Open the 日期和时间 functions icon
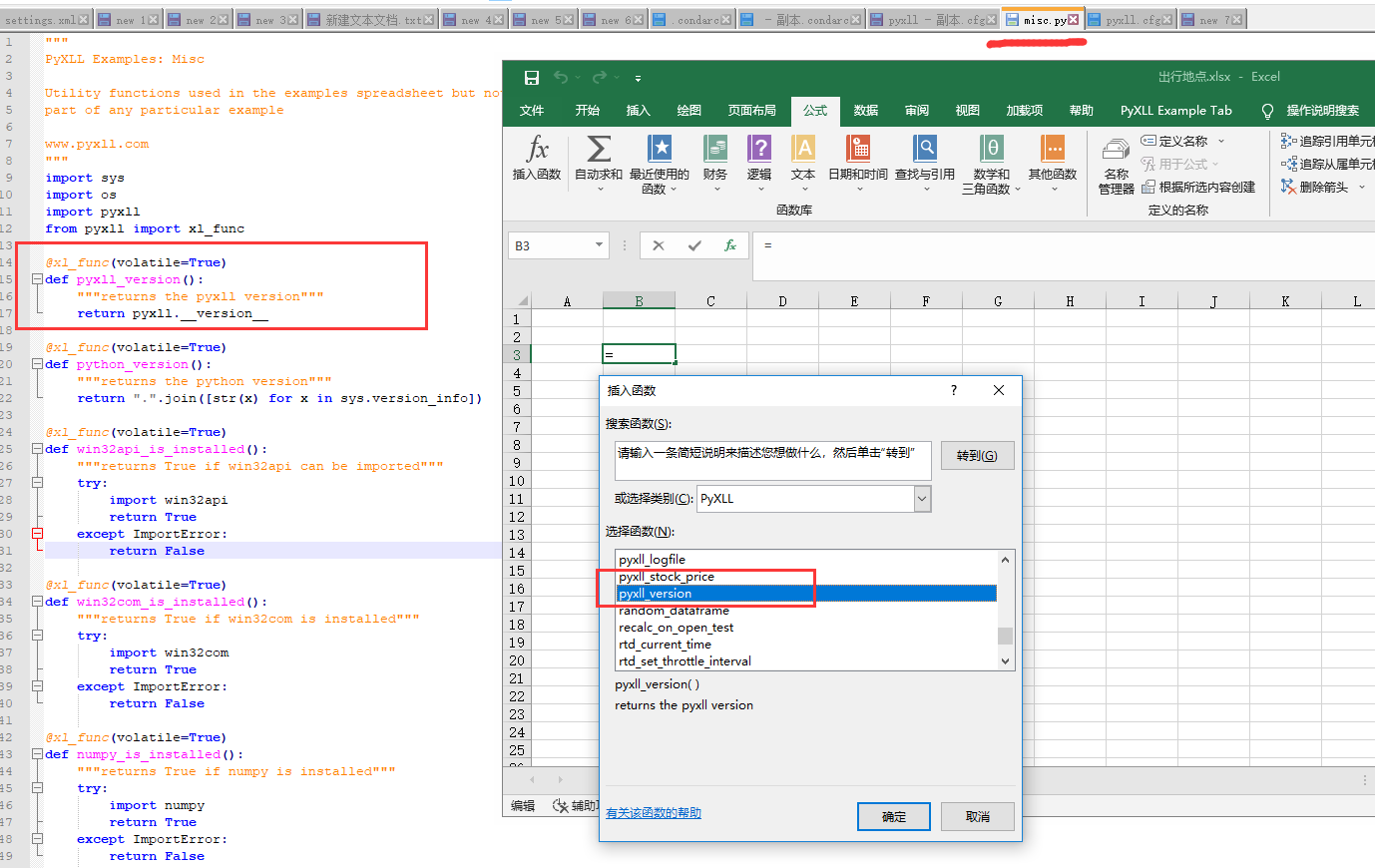The height and width of the screenshot is (868, 1375). click(858, 149)
